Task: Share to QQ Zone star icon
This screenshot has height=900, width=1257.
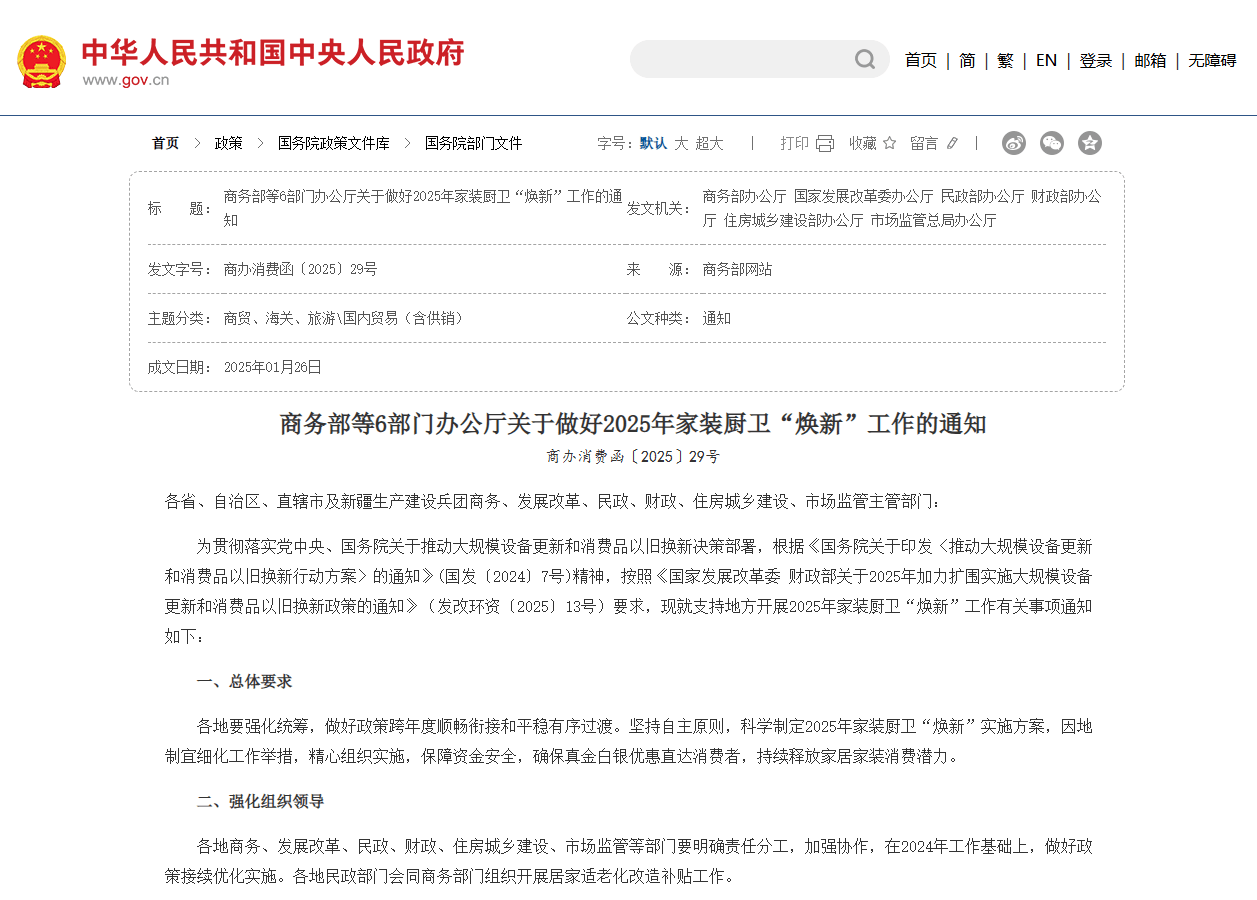Action: point(1090,143)
